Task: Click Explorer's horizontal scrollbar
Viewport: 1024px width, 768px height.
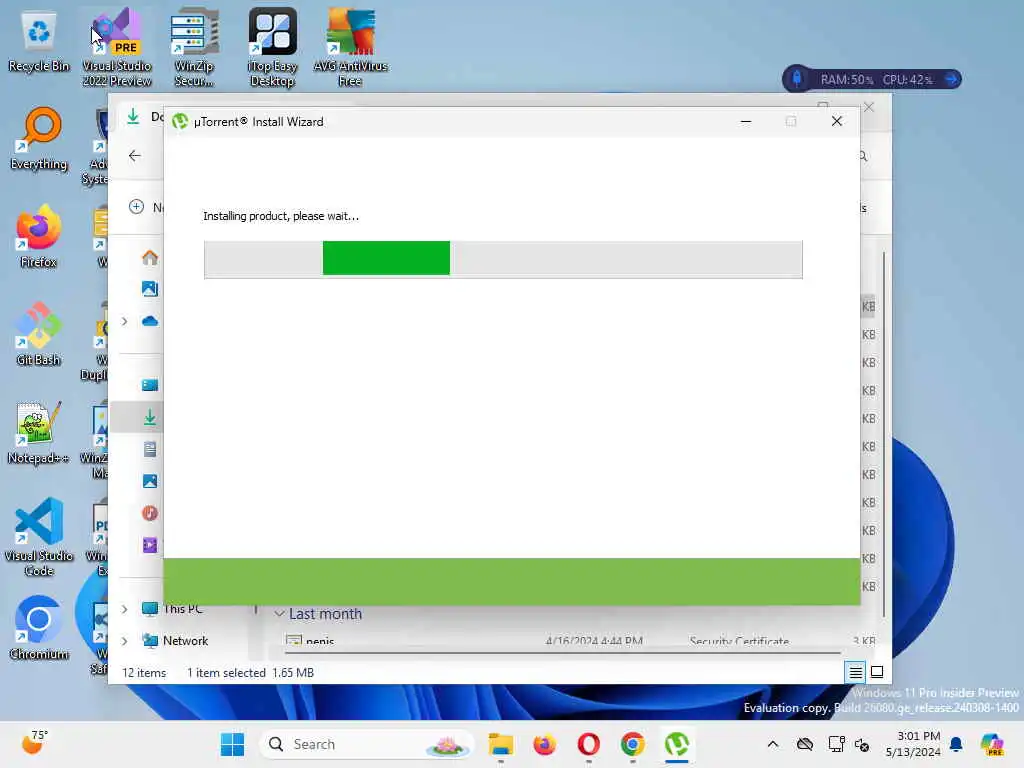Action: [562, 652]
